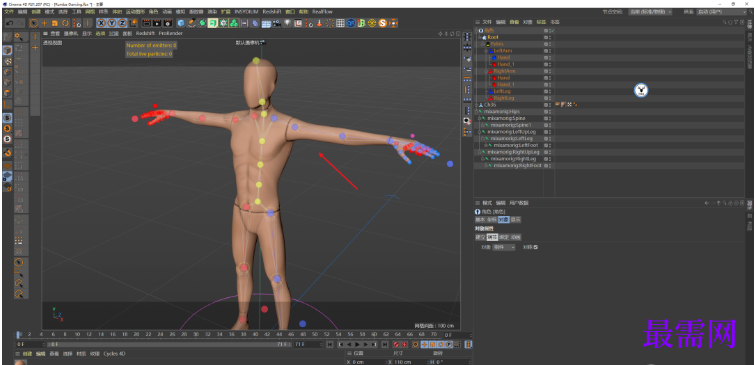755x365 pixels.
Task: Open MoGraph cloner green icon
Action: (x=234, y=23)
